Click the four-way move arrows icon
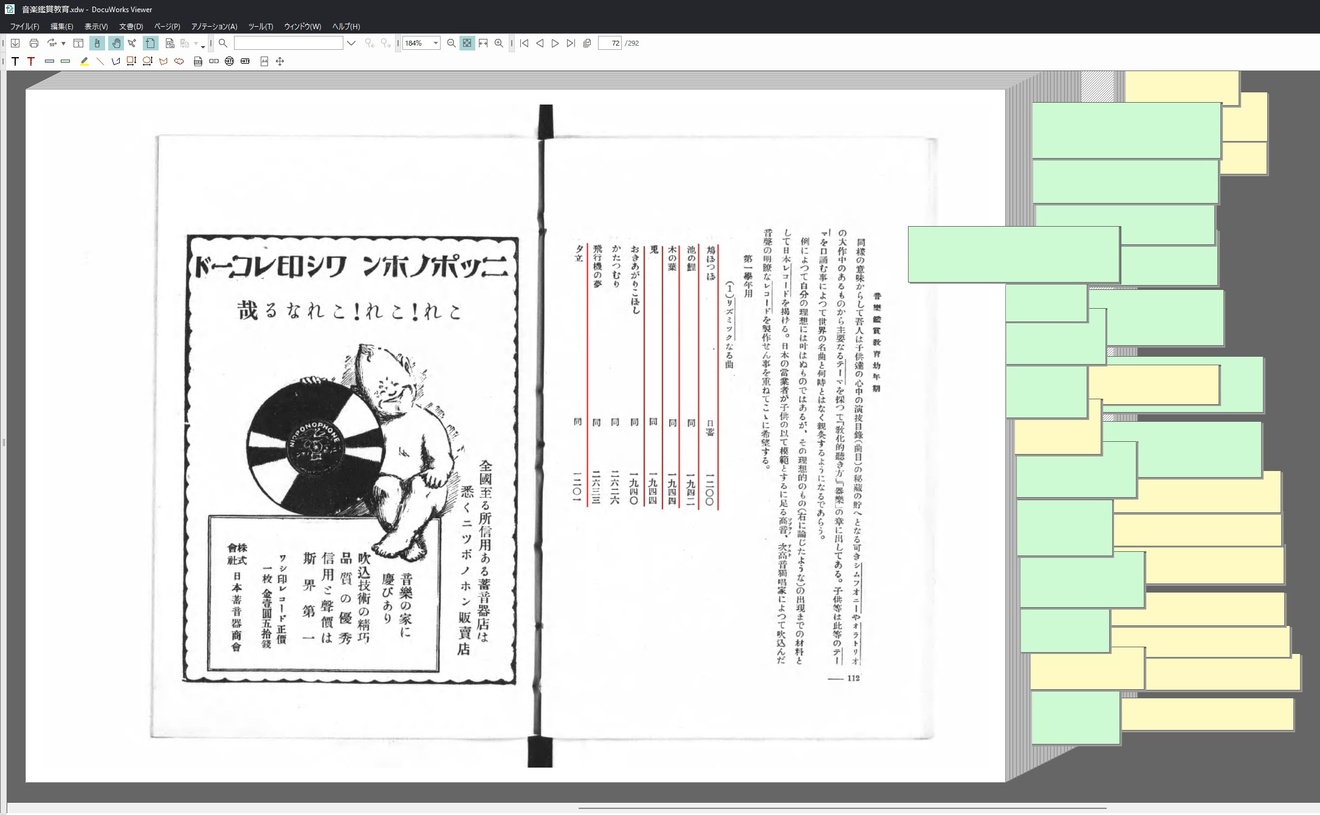Screen dimensions: 1320x815 point(280,61)
